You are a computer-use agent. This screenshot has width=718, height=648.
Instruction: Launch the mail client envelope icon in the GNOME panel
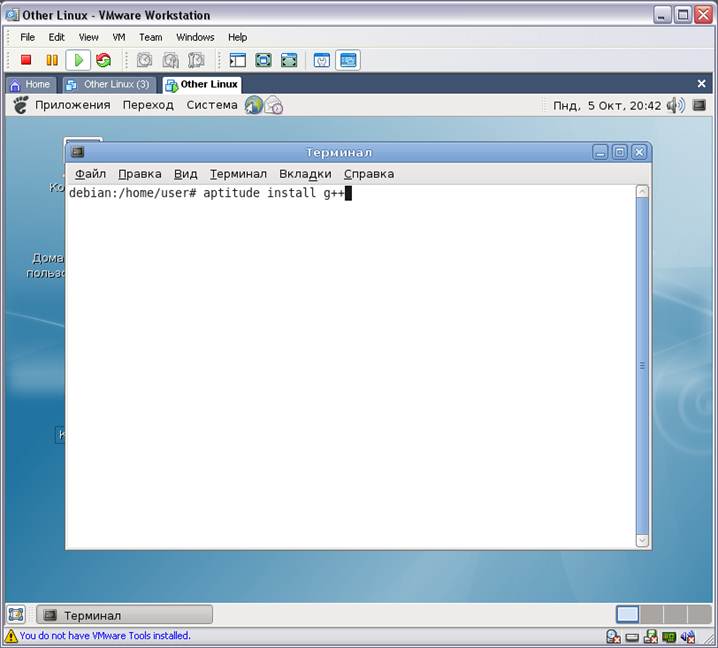coord(274,105)
